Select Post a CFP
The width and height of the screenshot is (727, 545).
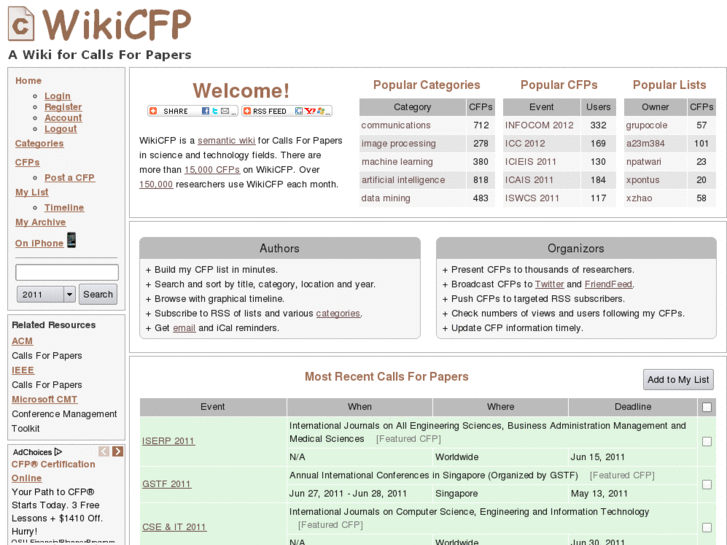click(x=70, y=178)
